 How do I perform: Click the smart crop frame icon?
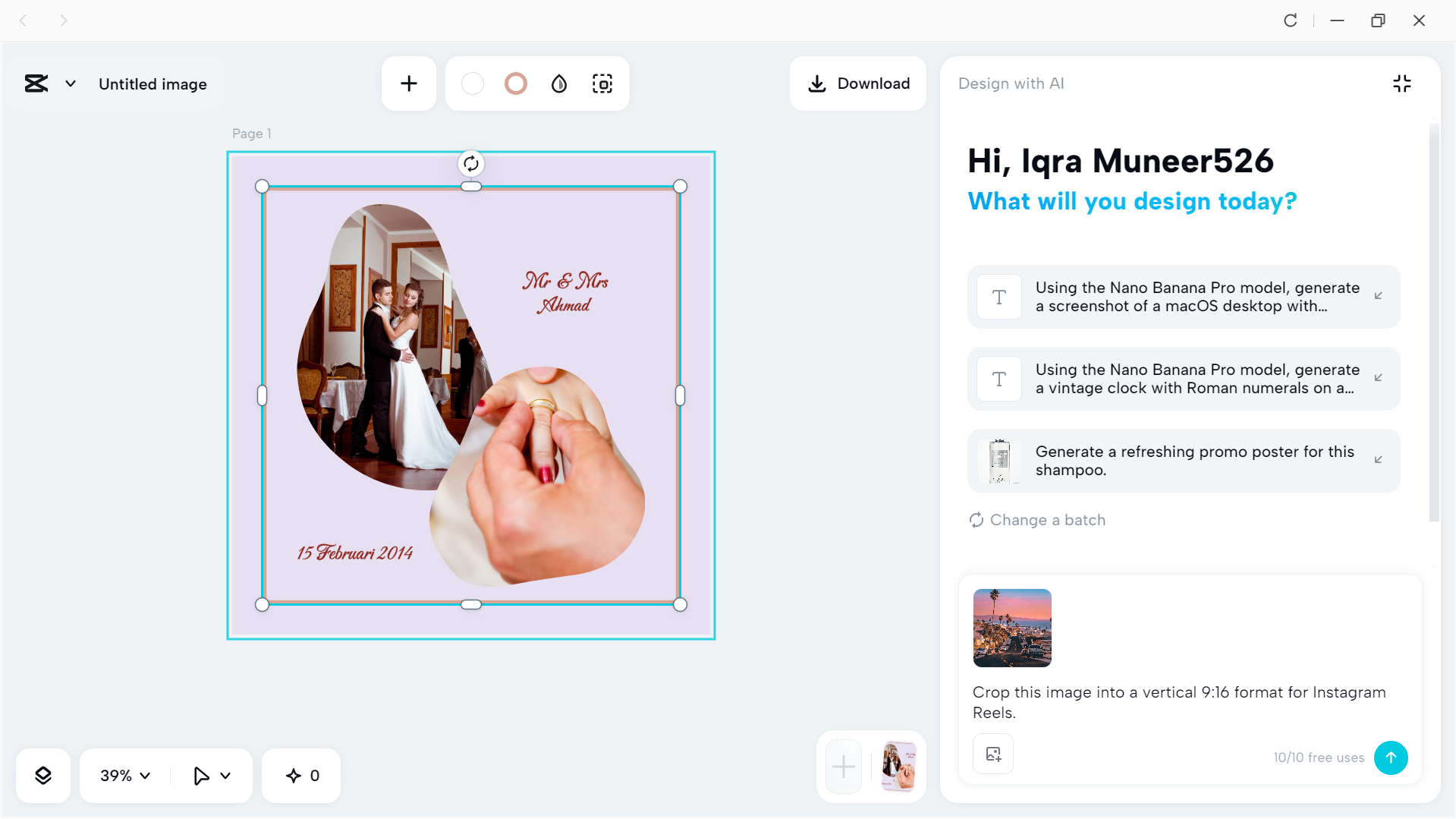click(x=602, y=83)
